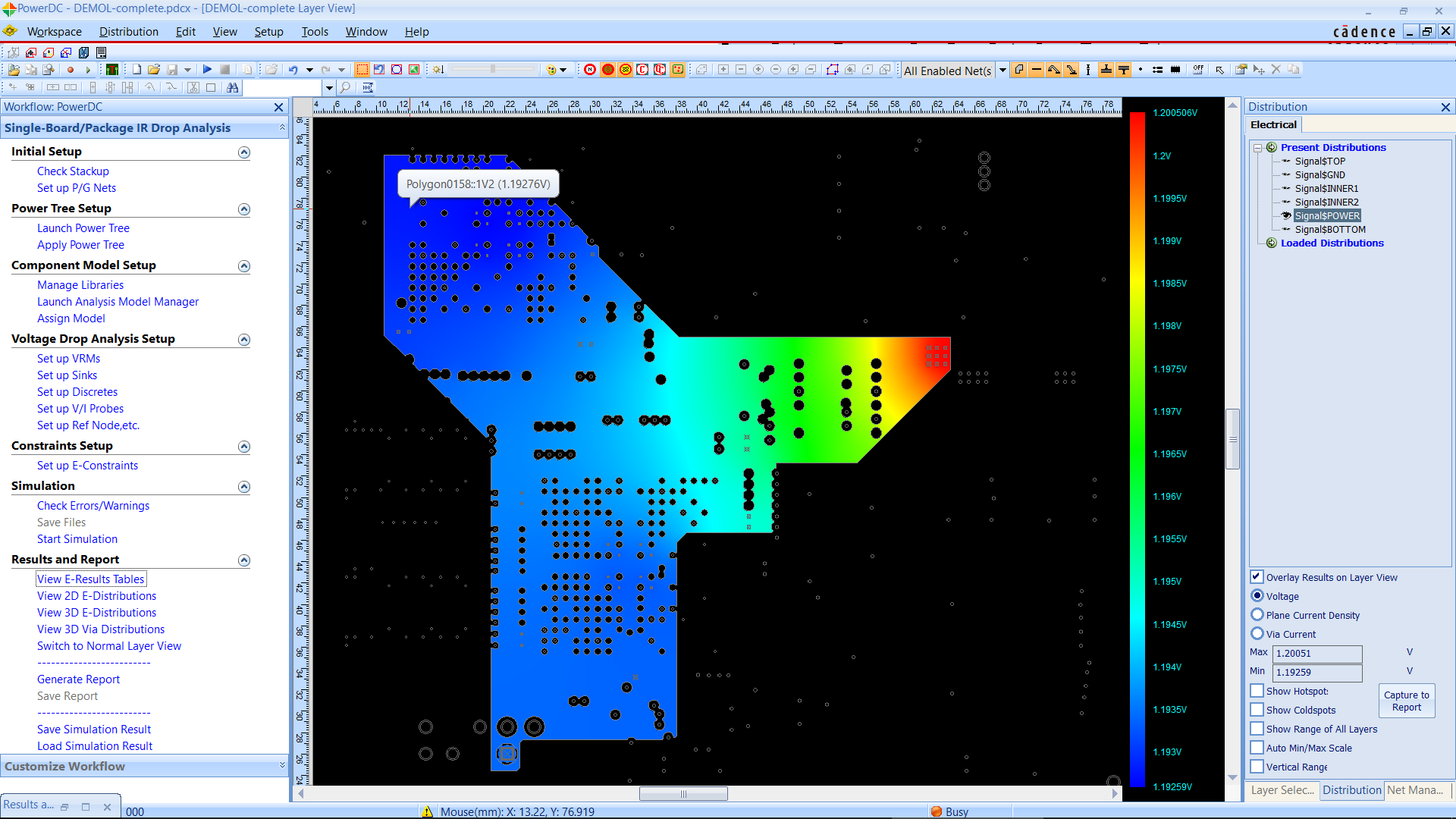This screenshot has width=1456, height=819.
Task: Select Plane Current Density radio button
Action: (x=1257, y=615)
